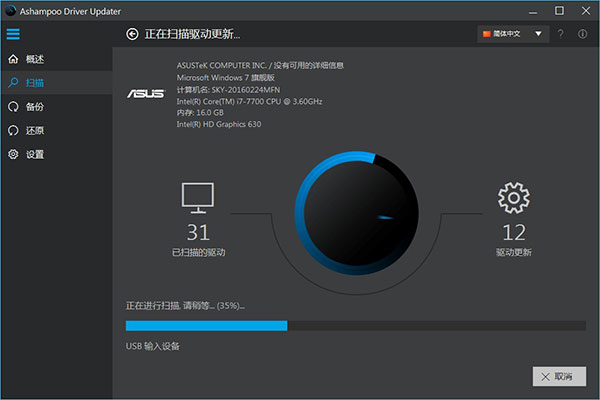Click the back arrow icon
Screen dimensions: 600x400
point(132,34)
